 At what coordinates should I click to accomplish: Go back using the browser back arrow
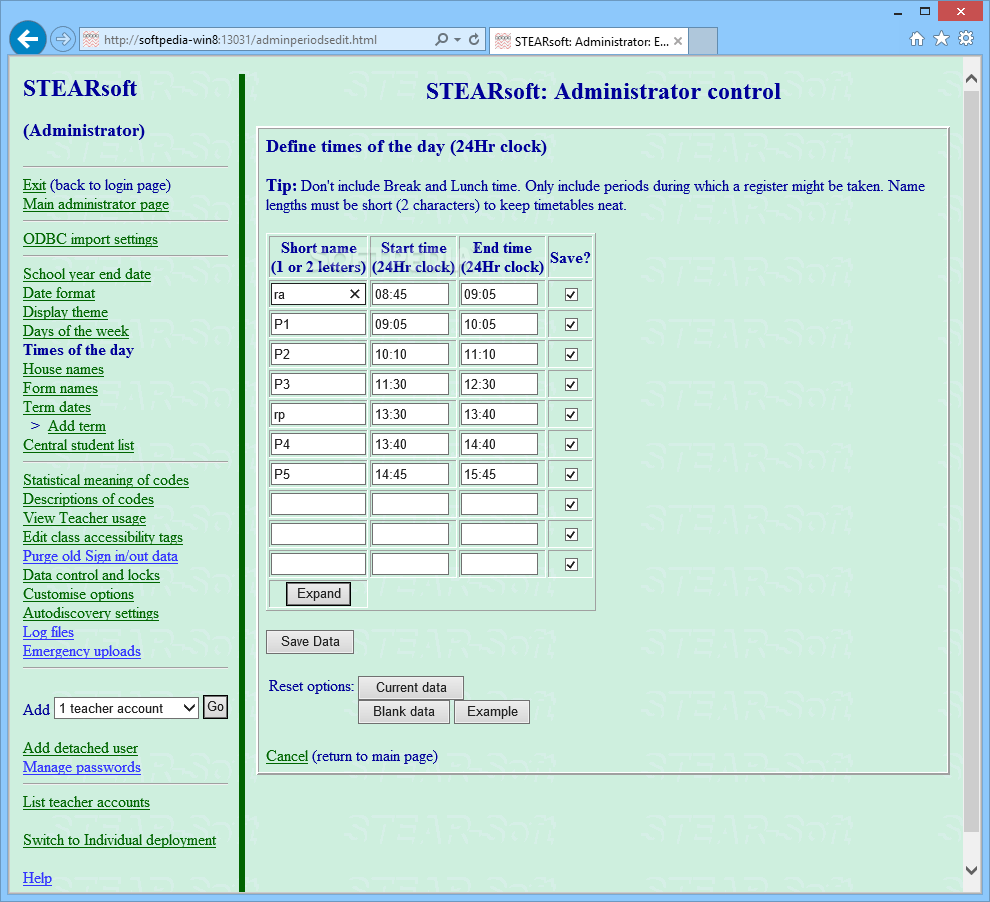point(28,39)
